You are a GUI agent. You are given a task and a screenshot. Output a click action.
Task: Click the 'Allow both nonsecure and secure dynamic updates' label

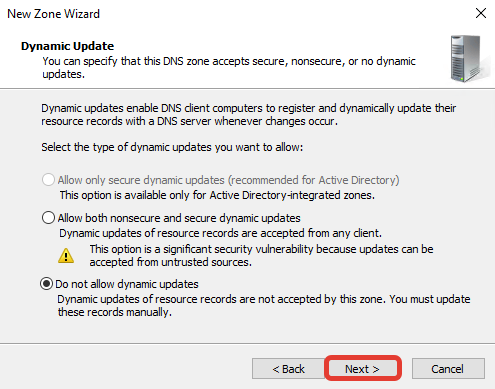point(179,218)
